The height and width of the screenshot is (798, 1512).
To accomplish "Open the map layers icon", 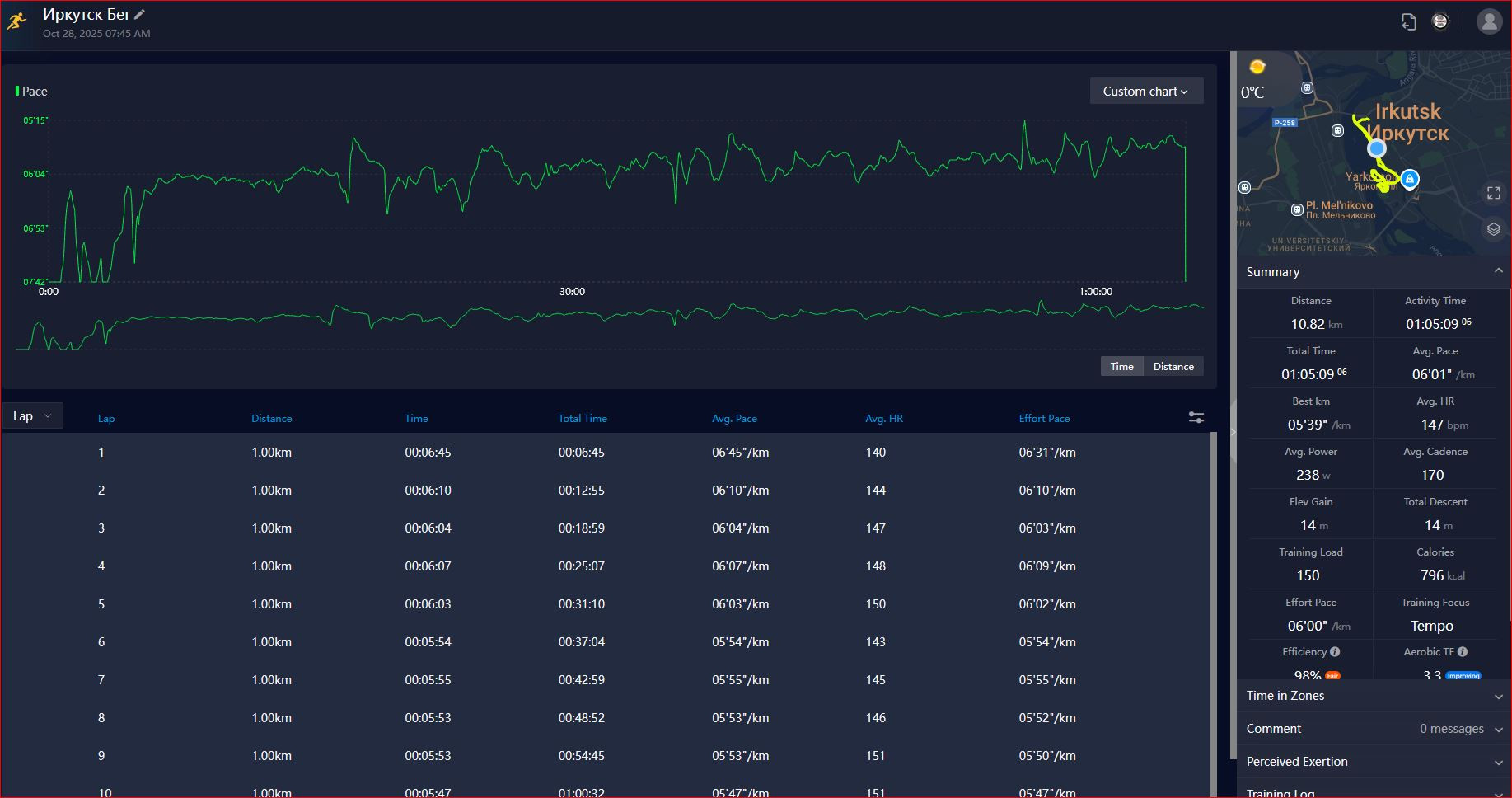I will click(1493, 229).
